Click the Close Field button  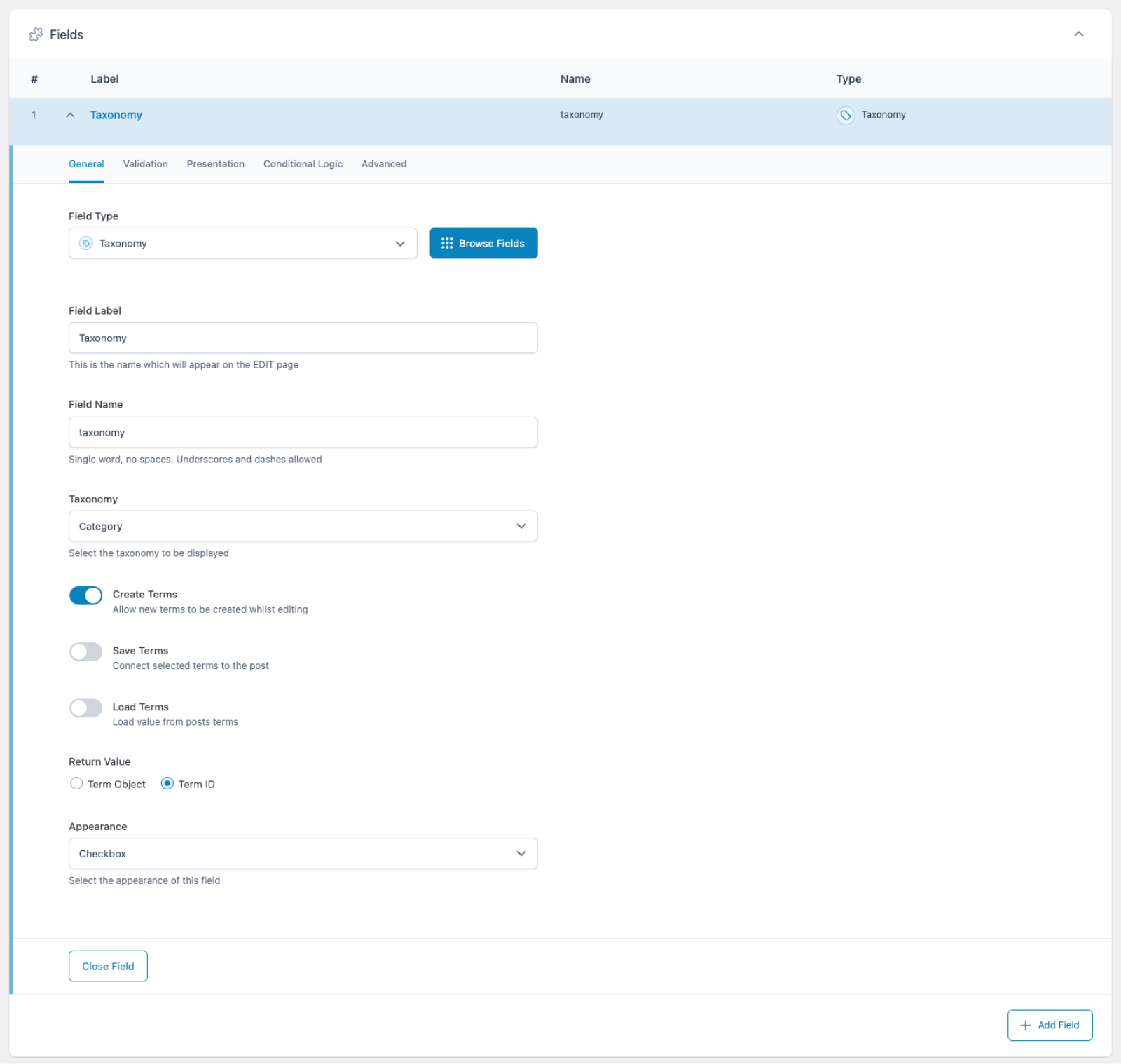[108, 966]
